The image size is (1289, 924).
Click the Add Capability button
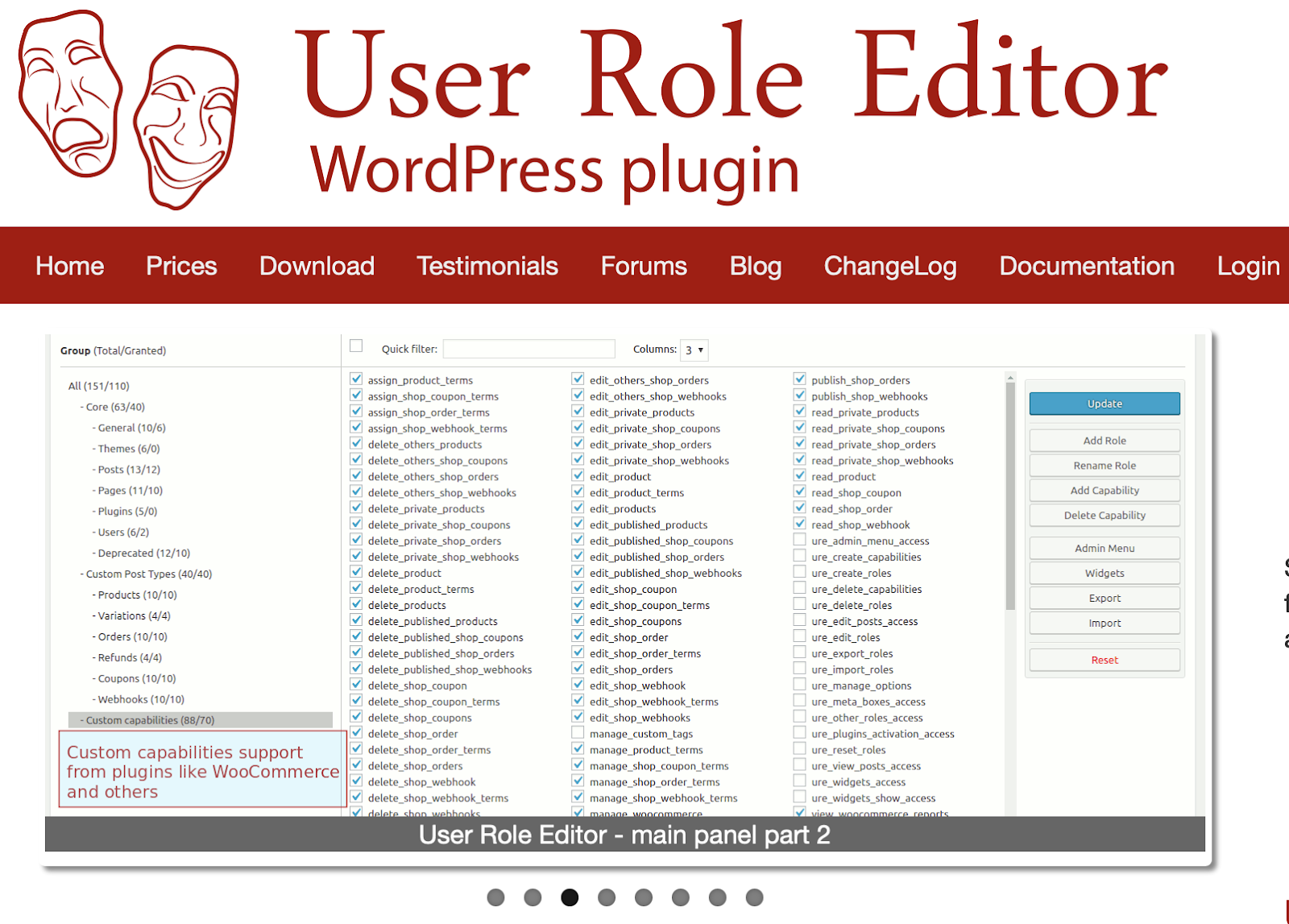coord(1105,491)
